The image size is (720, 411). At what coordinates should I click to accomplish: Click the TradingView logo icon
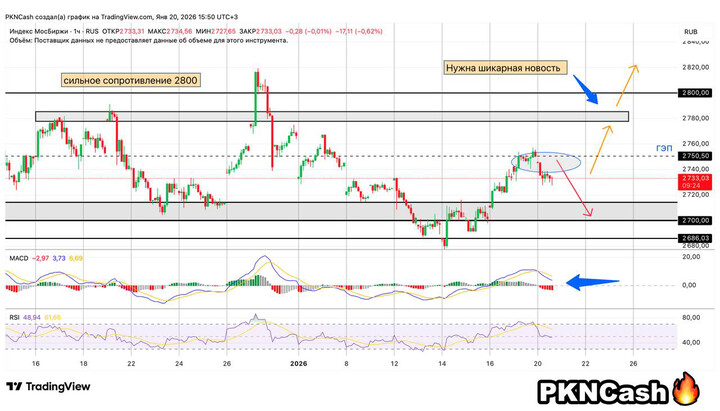click(x=14, y=387)
